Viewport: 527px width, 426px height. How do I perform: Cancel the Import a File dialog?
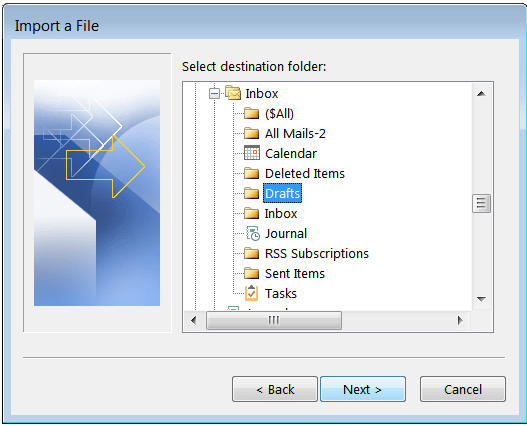point(463,389)
